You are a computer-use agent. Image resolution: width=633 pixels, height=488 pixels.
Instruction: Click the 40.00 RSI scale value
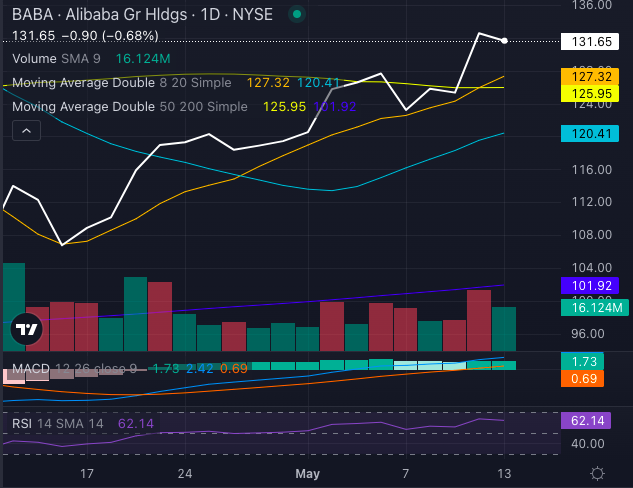(x=588, y=444)
